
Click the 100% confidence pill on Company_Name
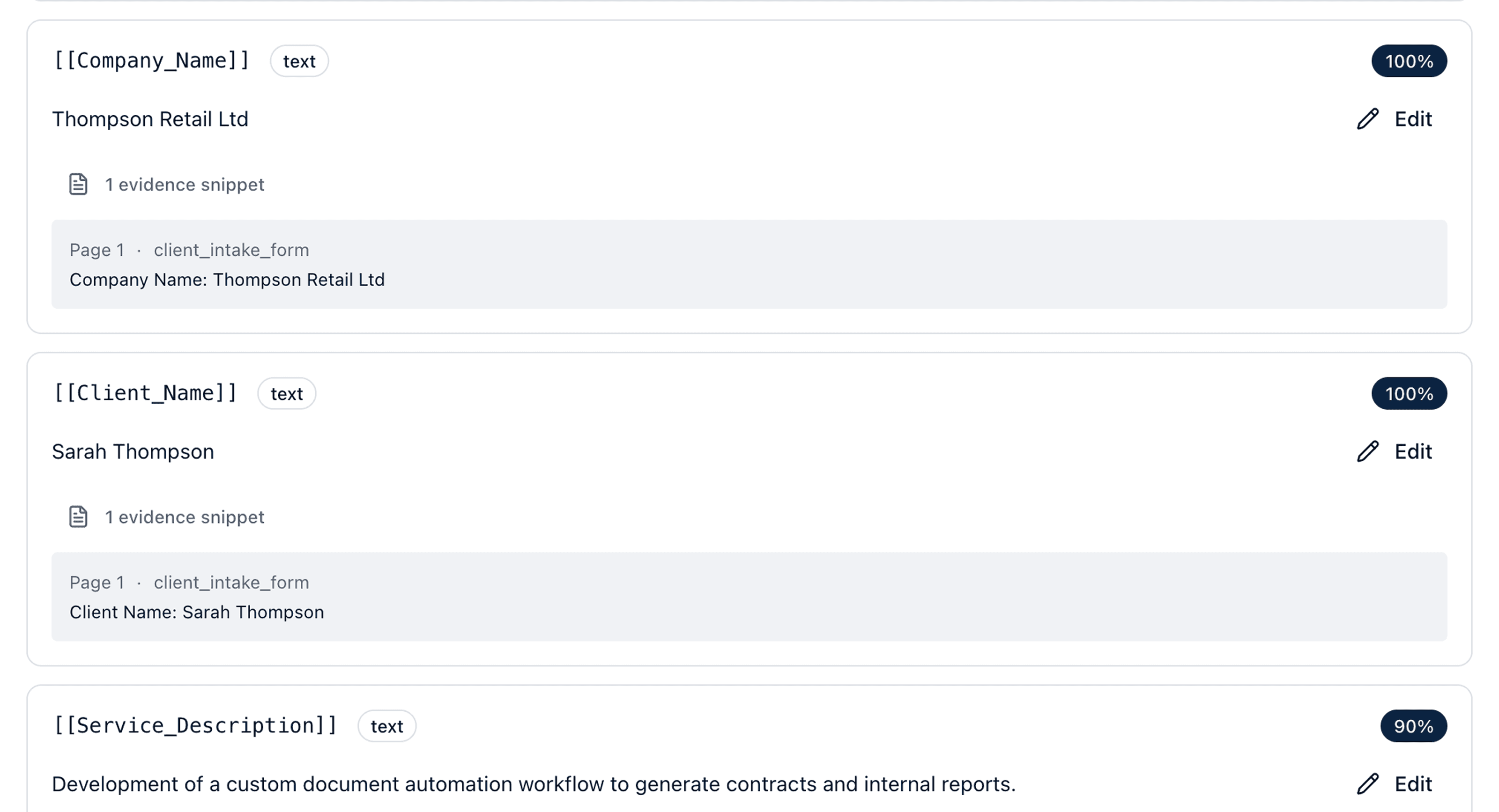click(x=1409, y=60)
